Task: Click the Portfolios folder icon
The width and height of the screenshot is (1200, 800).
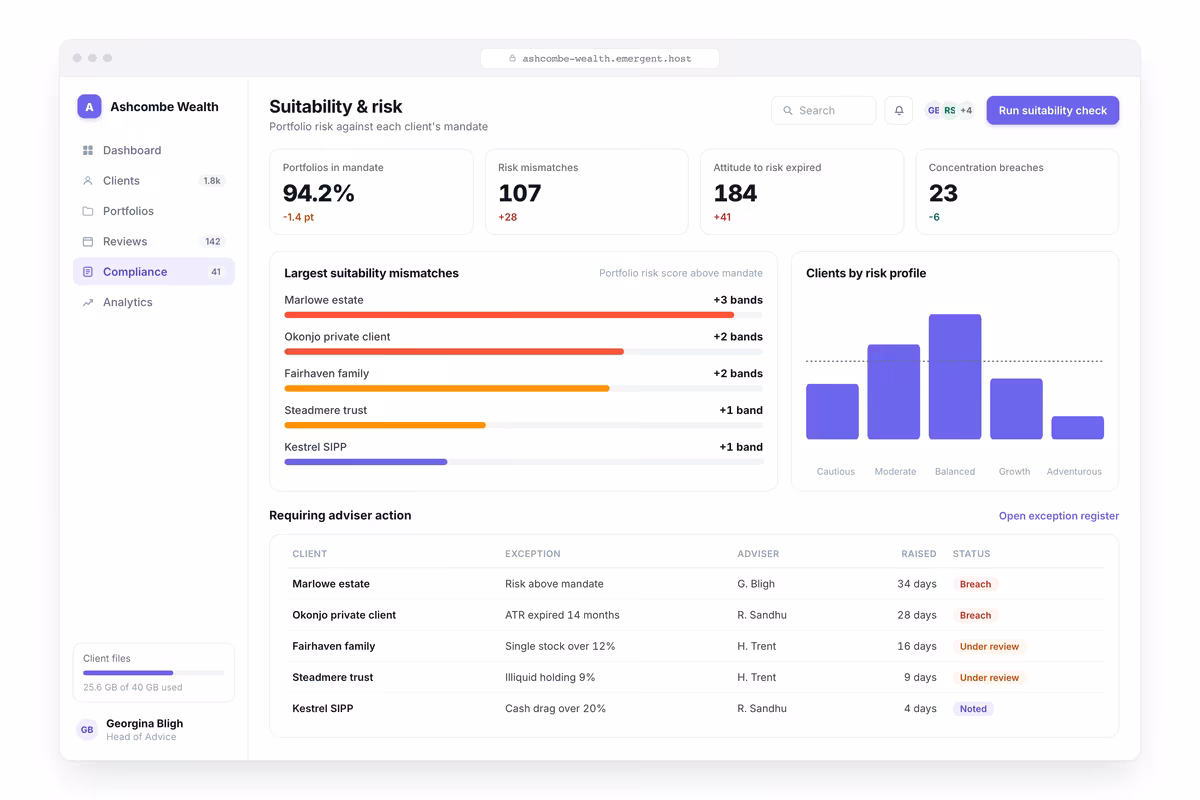Action: (88, 211)
